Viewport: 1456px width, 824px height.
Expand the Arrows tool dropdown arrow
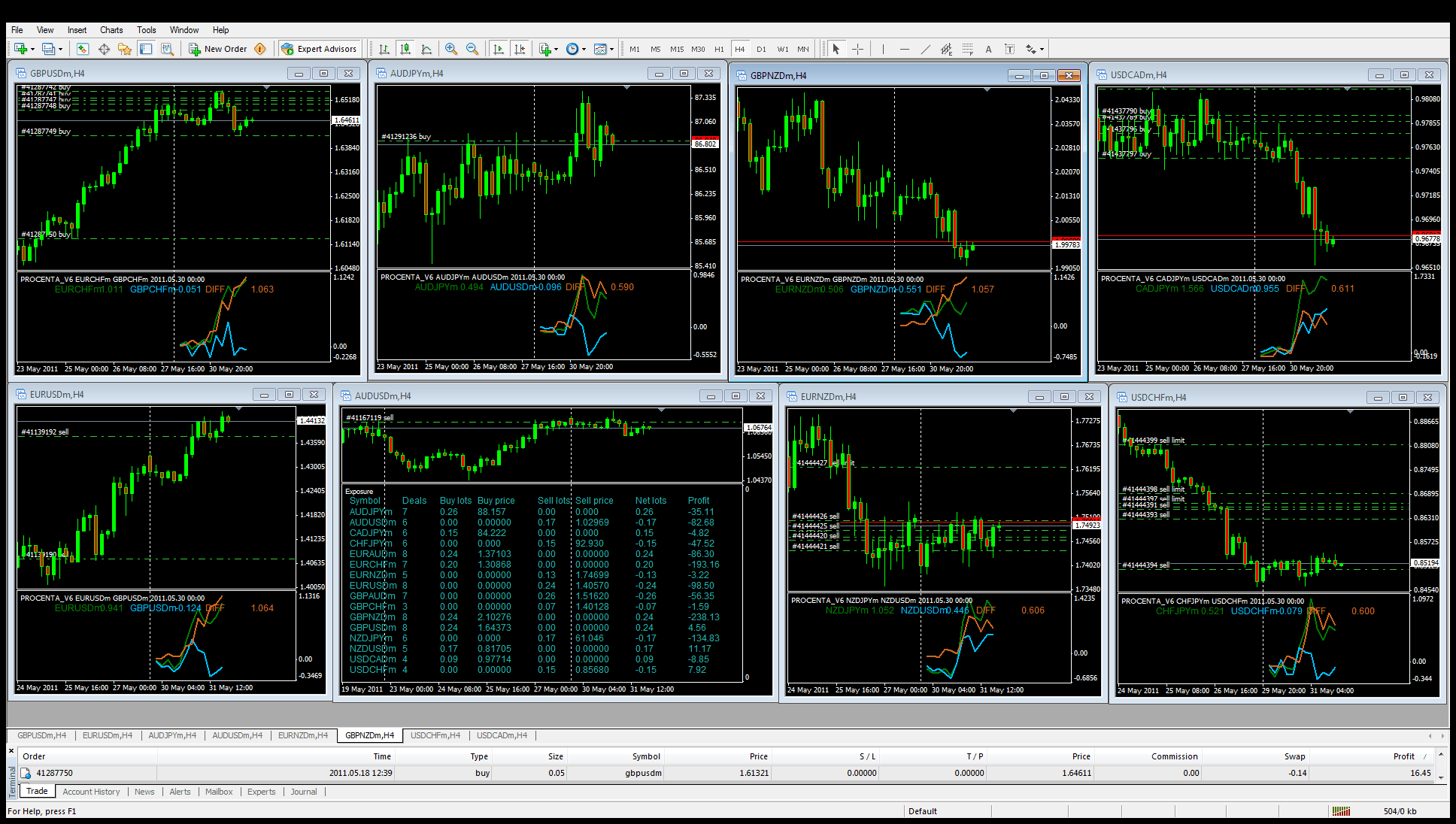[1042, 49]
